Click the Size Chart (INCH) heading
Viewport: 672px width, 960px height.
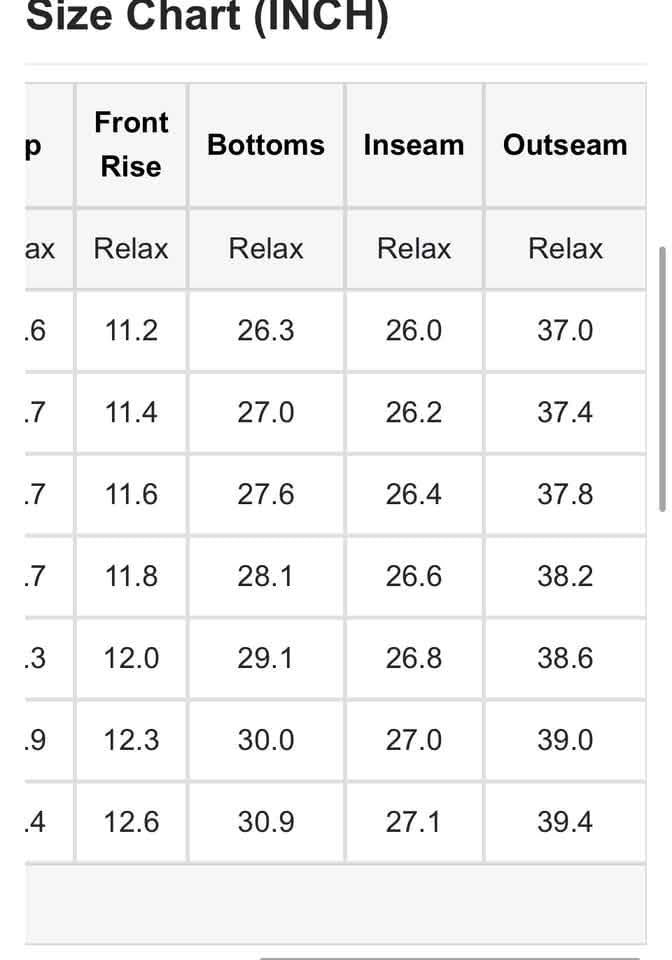click(x=207, y=15)
